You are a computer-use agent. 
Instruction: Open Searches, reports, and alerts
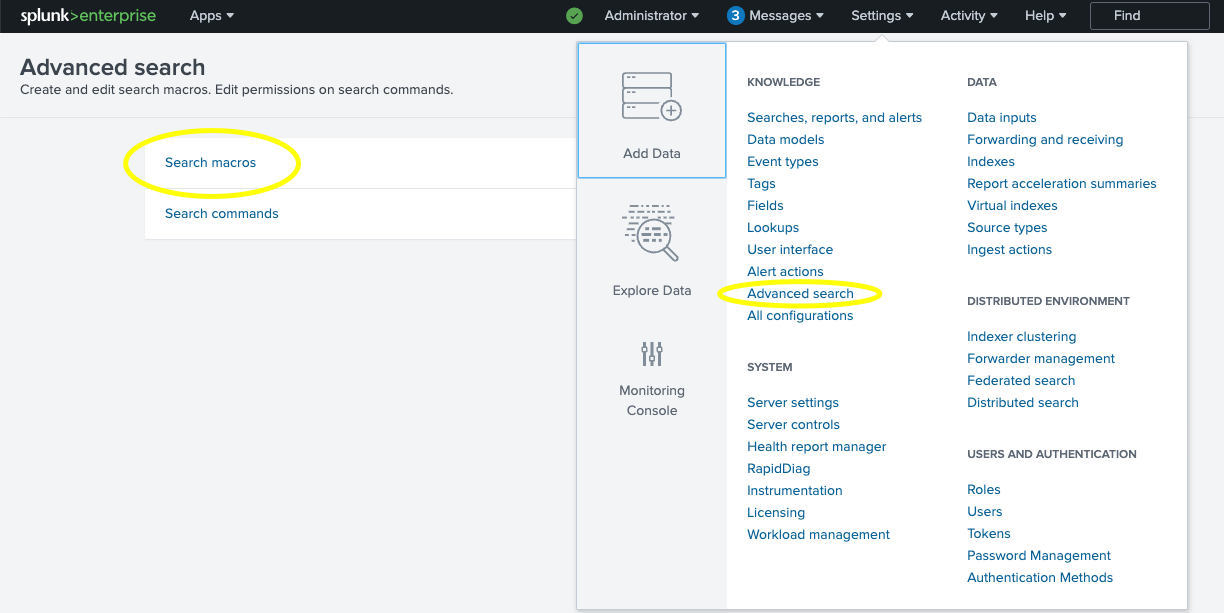(834, 117)
